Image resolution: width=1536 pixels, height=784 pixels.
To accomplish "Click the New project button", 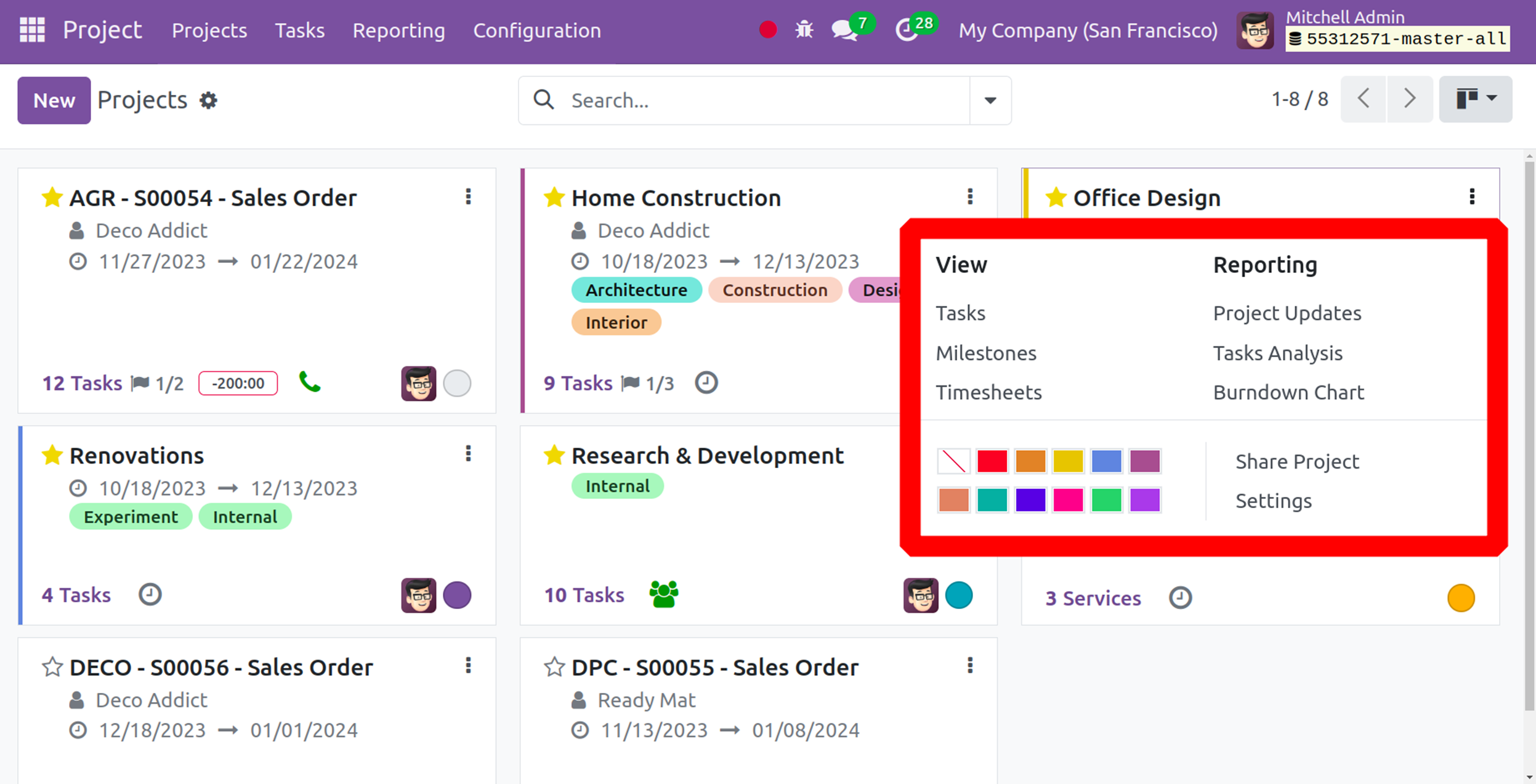I will tap(54, 100).
